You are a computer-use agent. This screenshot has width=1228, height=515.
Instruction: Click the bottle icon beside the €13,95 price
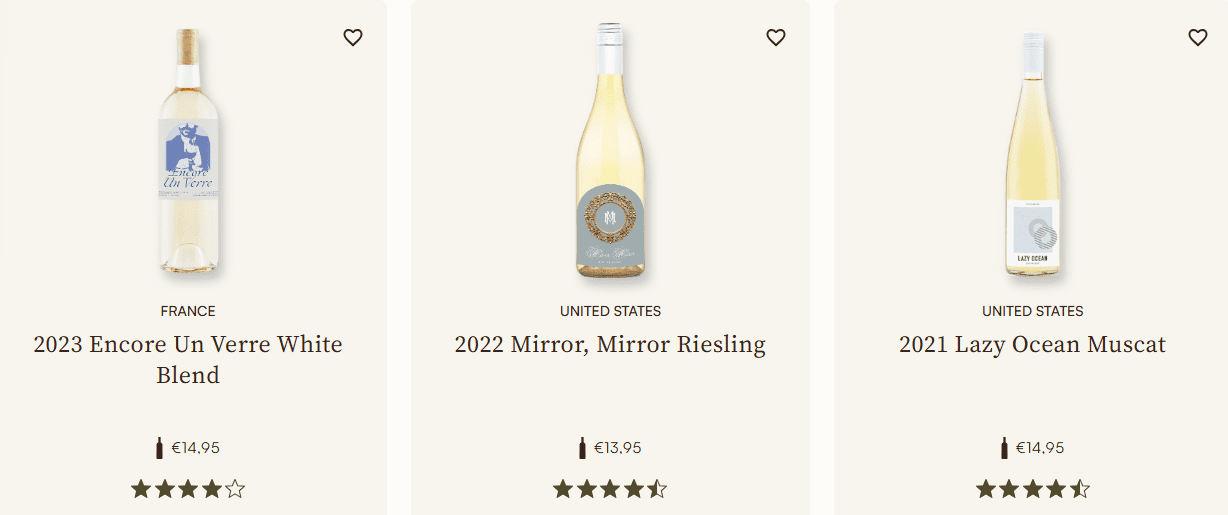point(582,448)
